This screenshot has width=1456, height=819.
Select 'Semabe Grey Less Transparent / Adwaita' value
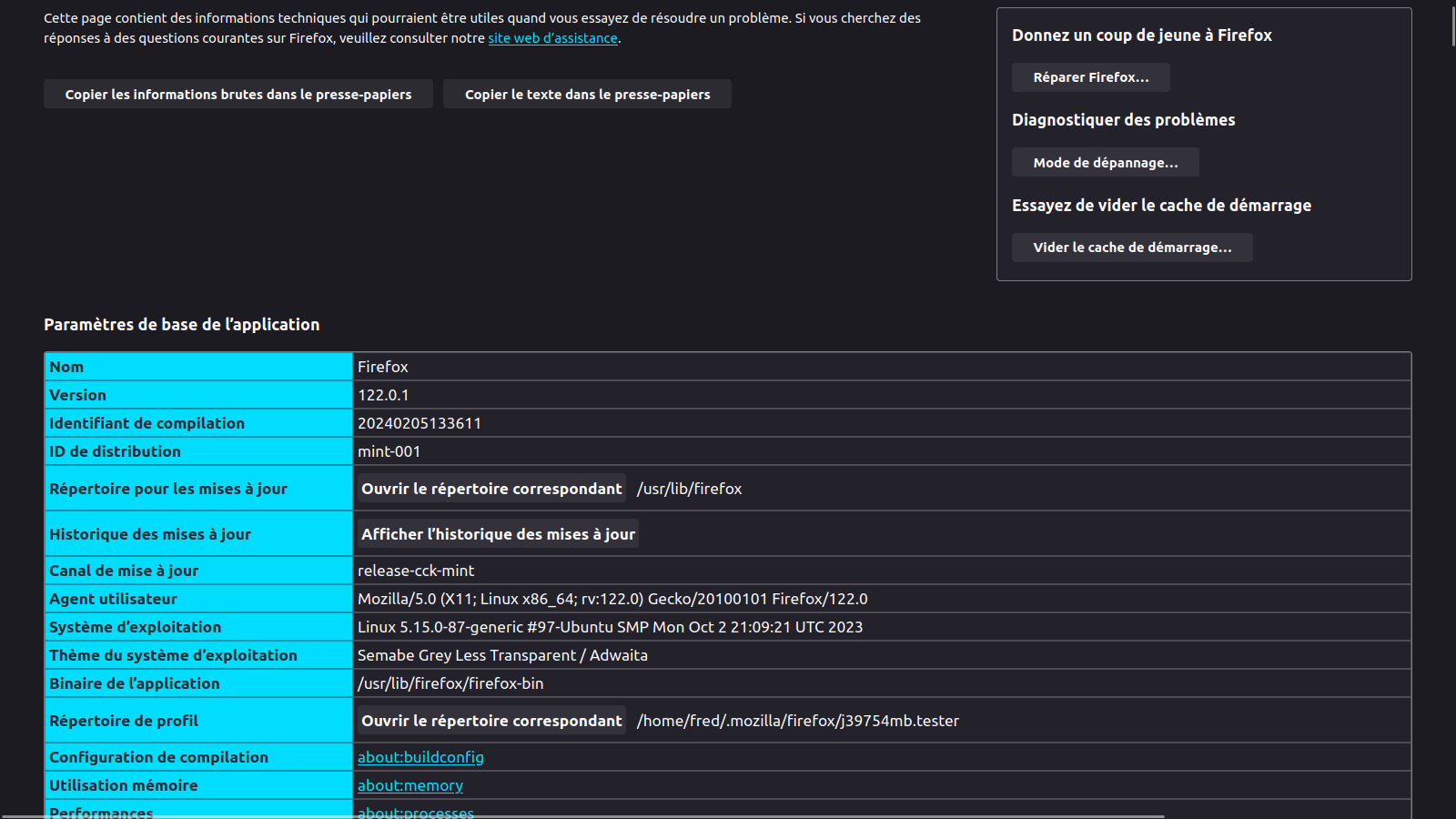click(x=502, y=655)
